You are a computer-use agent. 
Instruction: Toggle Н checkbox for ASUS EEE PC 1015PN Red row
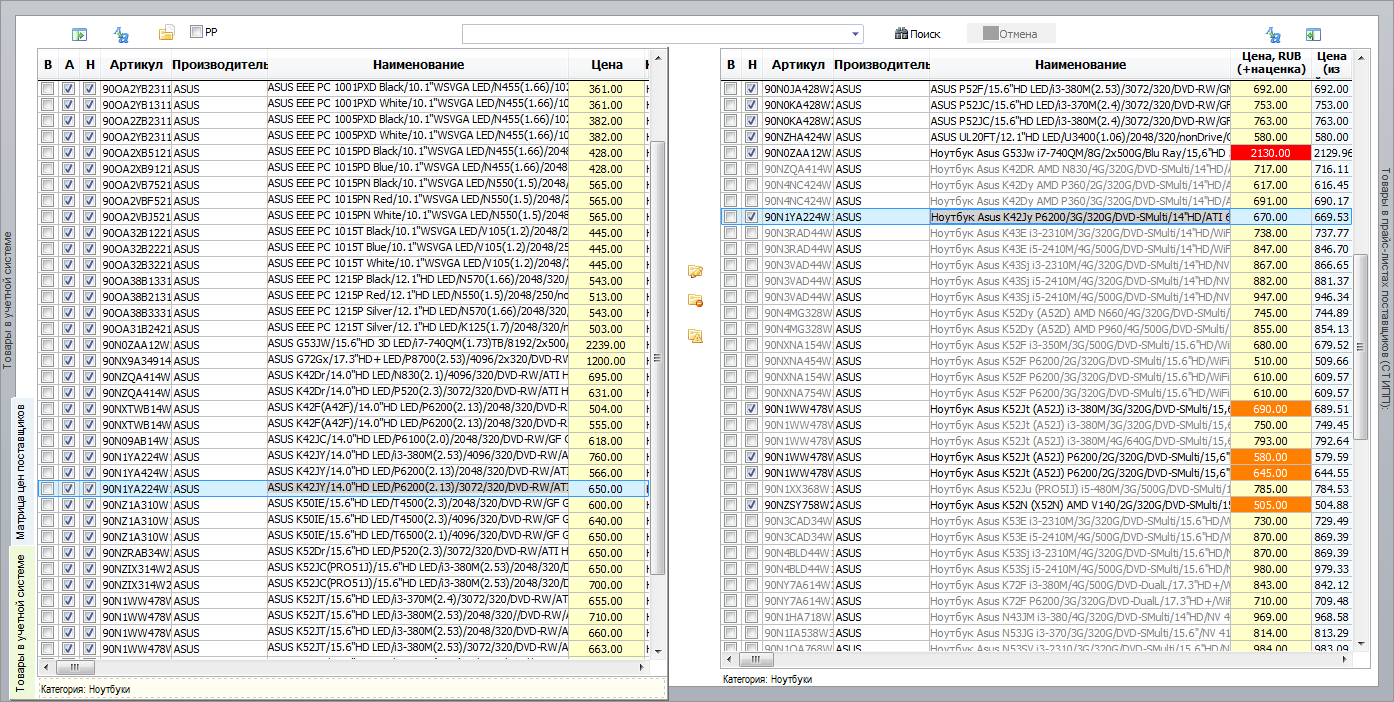tap(90, 201)
